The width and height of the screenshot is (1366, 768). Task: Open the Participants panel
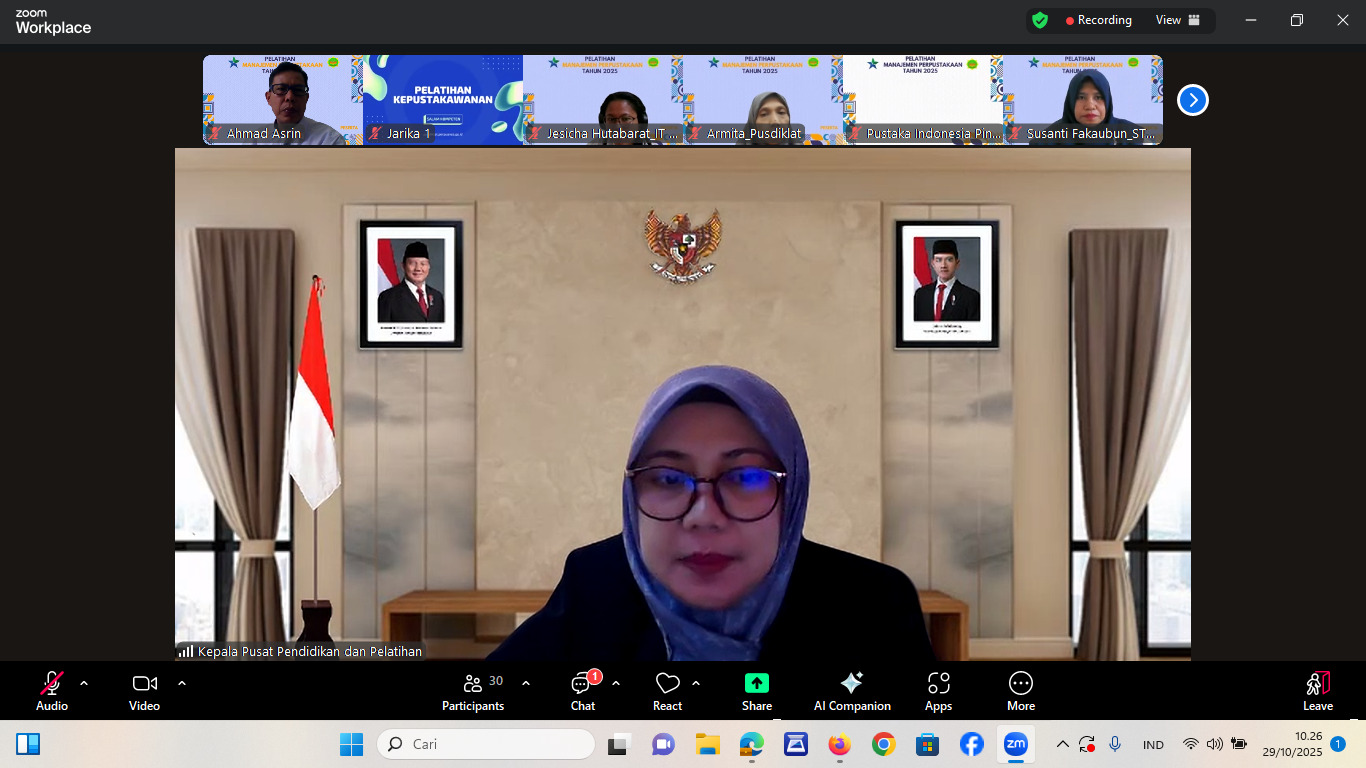[473, 691]
